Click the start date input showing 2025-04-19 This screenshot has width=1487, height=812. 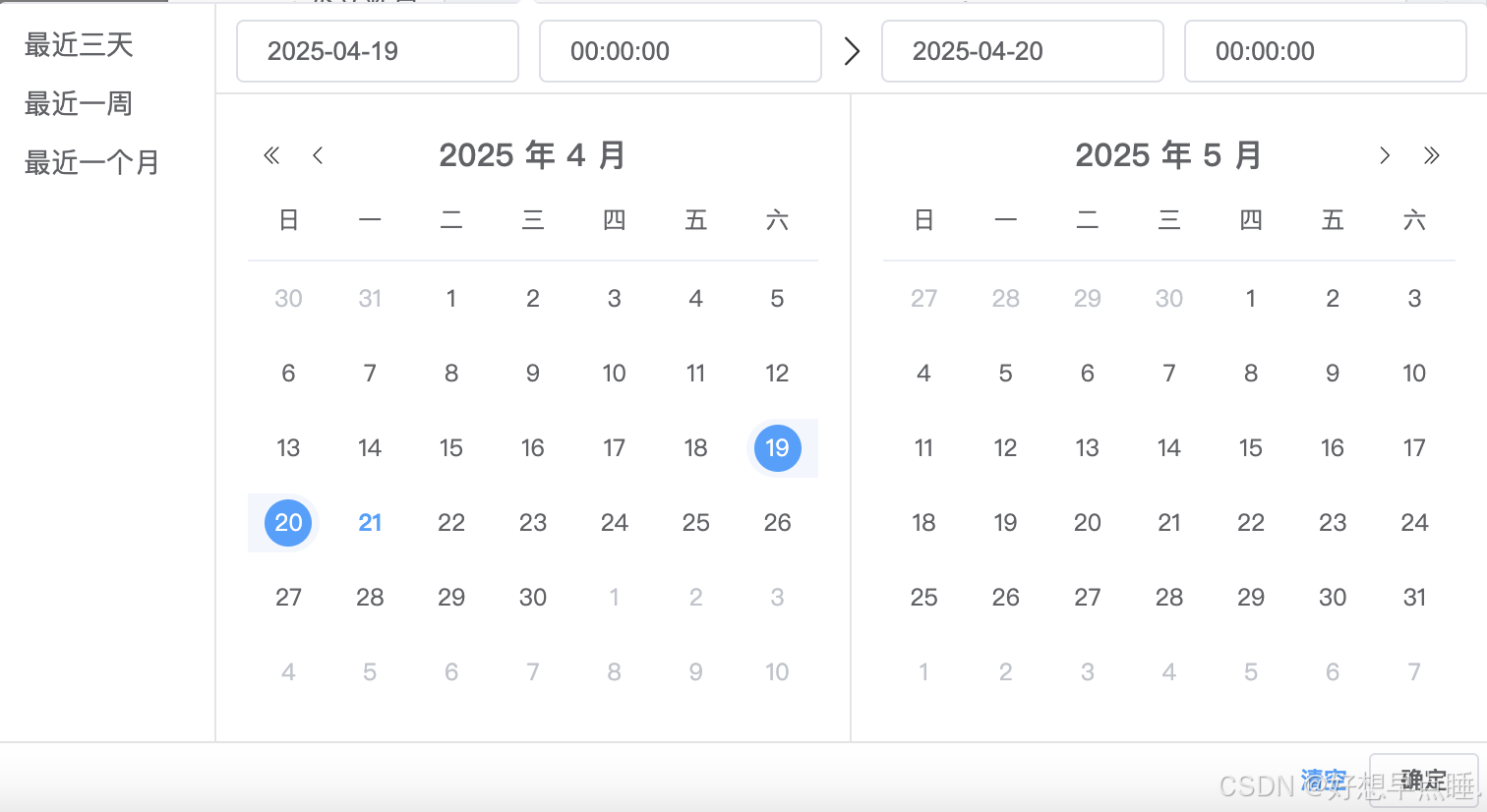(x=377, y=51)
